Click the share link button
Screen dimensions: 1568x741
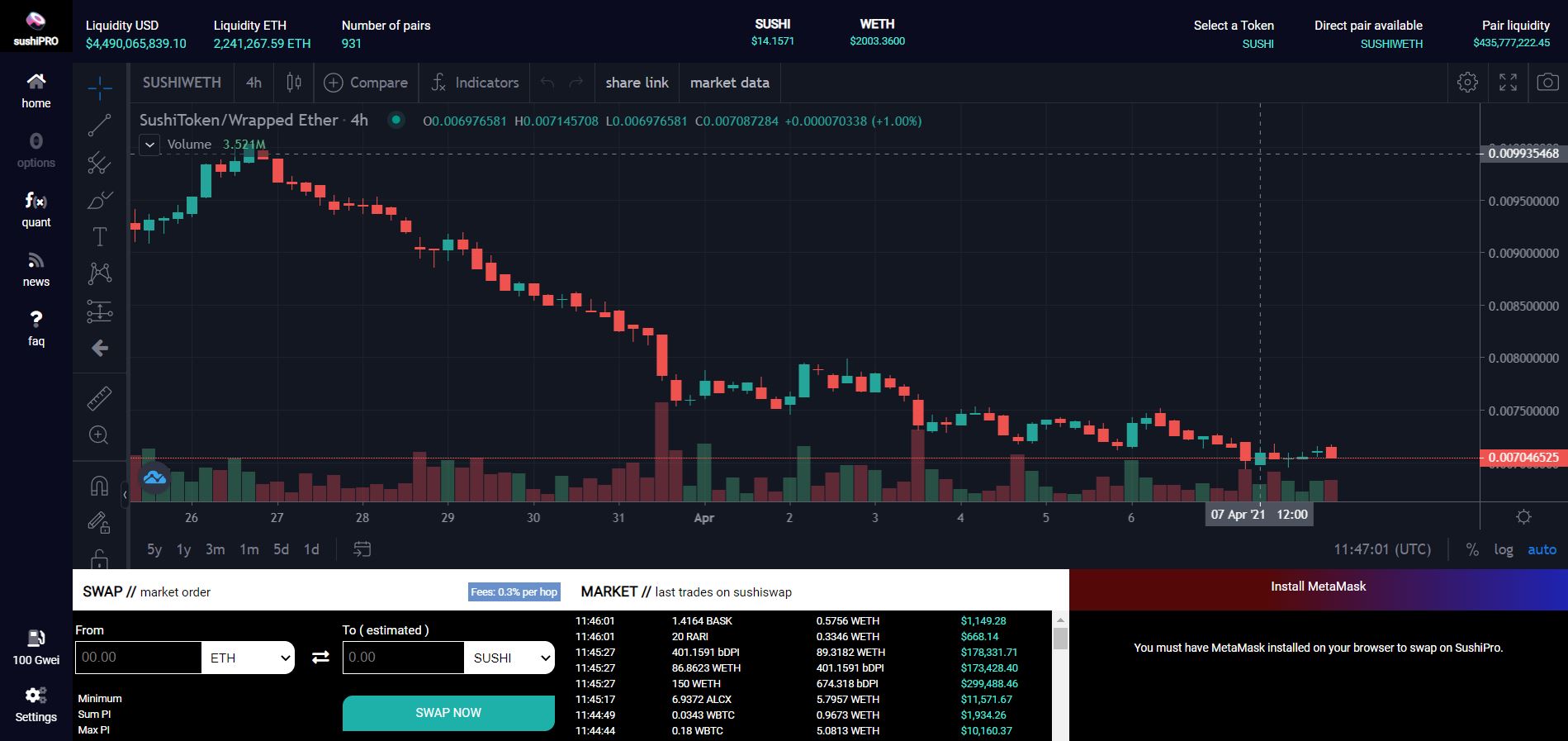point(637,83)
